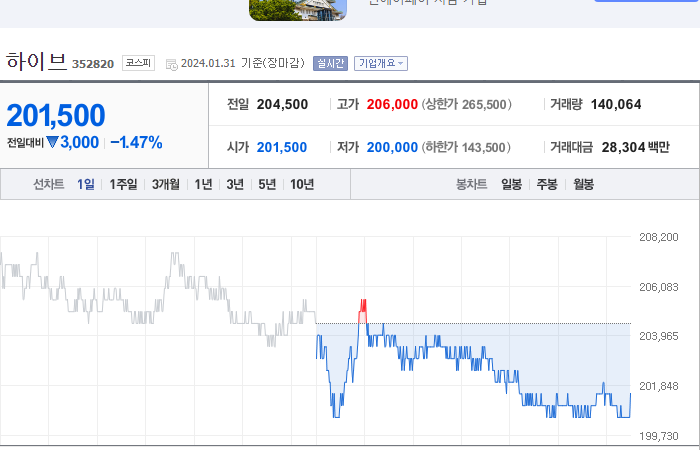The height and width of the screenshot is (450, 700).
Task: Click the 코스피 market badge
Action: tap(138, 63)
